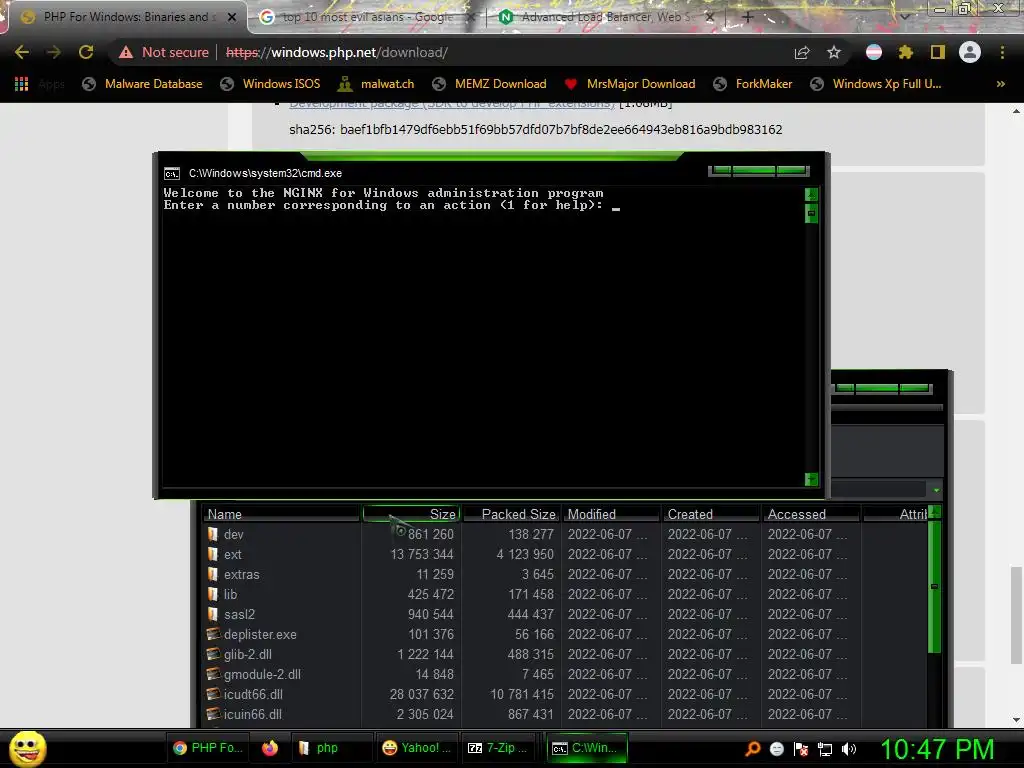Open the ForkMaker bookmark
Screen dimensions: 1024x768
pyautogui.click(x=752, y=84)
